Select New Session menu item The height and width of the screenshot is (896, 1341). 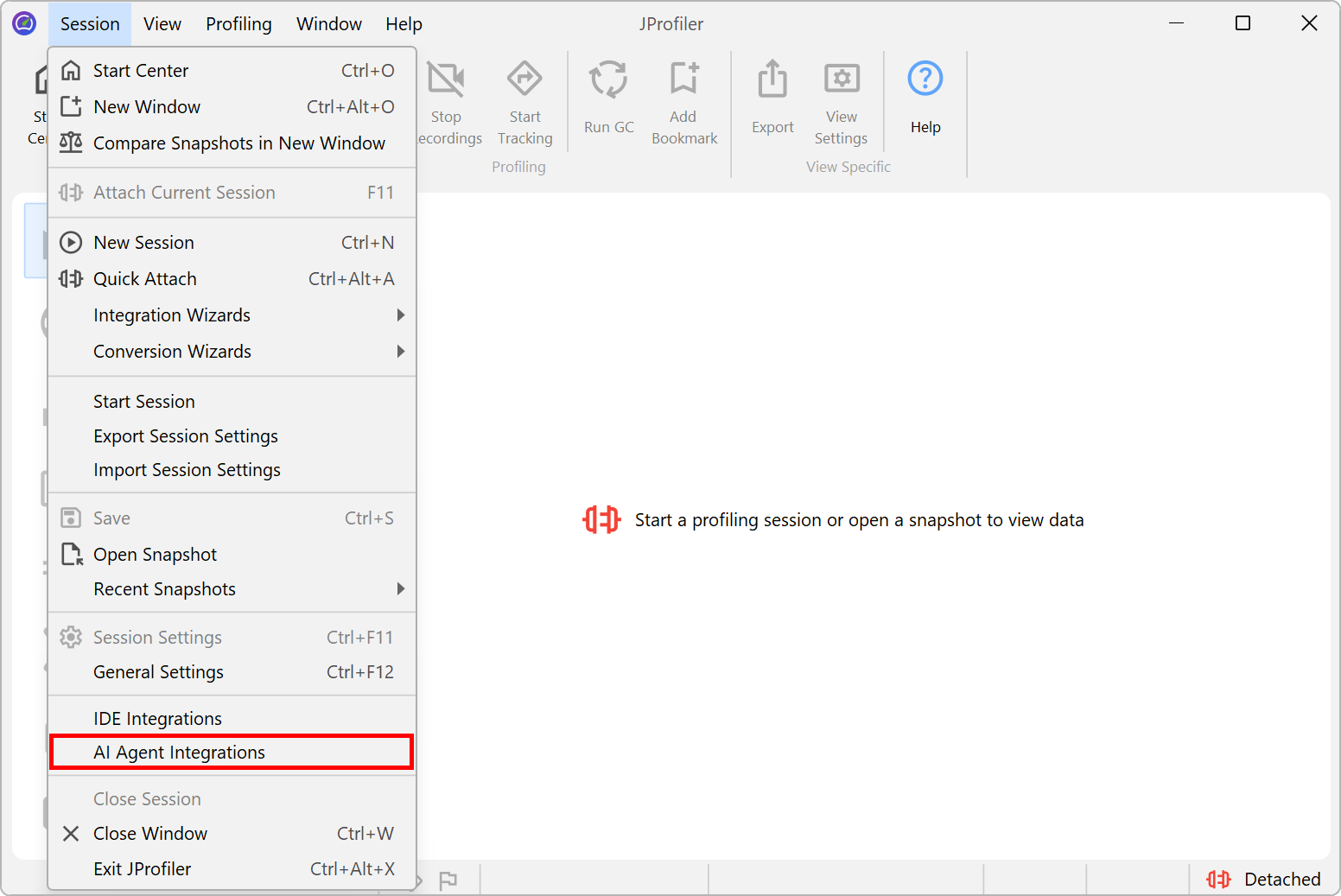pos(143,243)
